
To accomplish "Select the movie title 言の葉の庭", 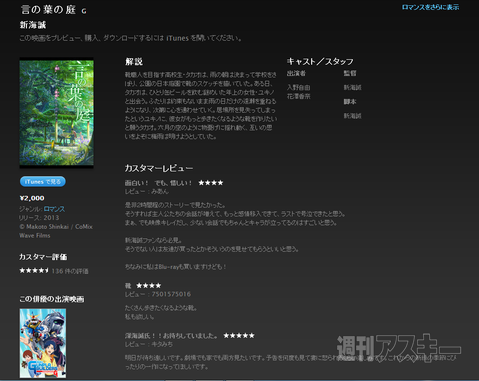I will [x=49, y=10].
